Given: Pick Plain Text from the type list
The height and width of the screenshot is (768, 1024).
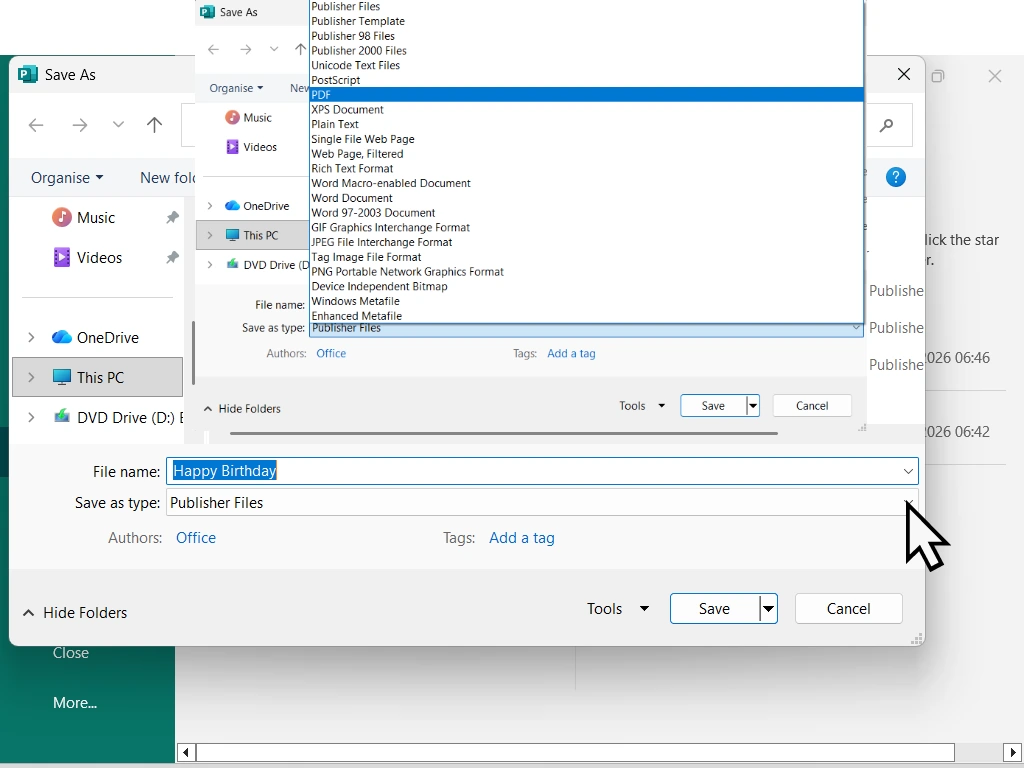Looking at the screenshot, I should 586,124.
